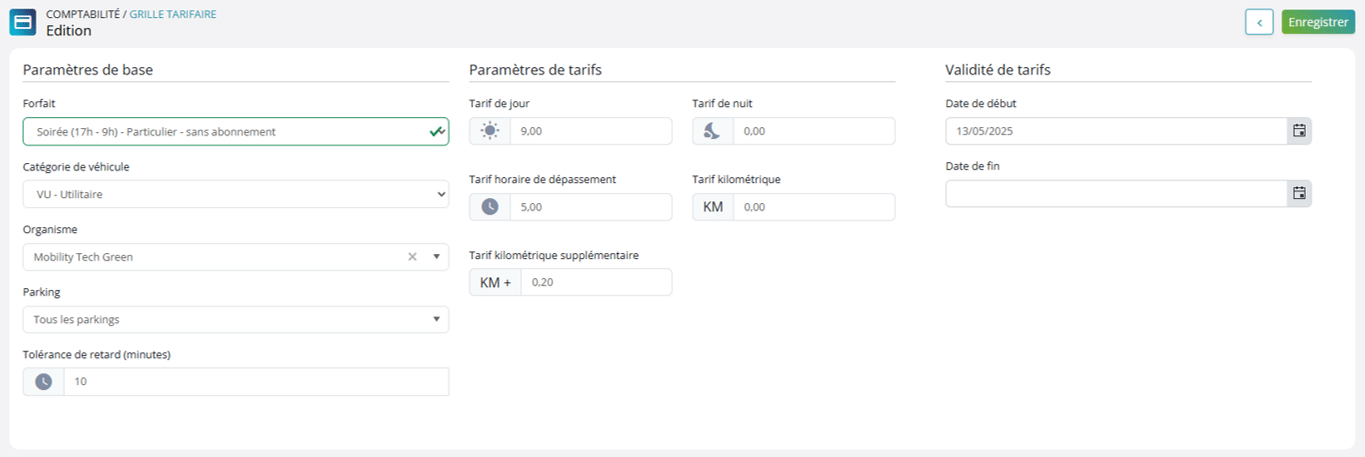Click the back arrow button
Image resolution: width=1365 pixels, height=457 pixels.
click(x=1259, y=22)
